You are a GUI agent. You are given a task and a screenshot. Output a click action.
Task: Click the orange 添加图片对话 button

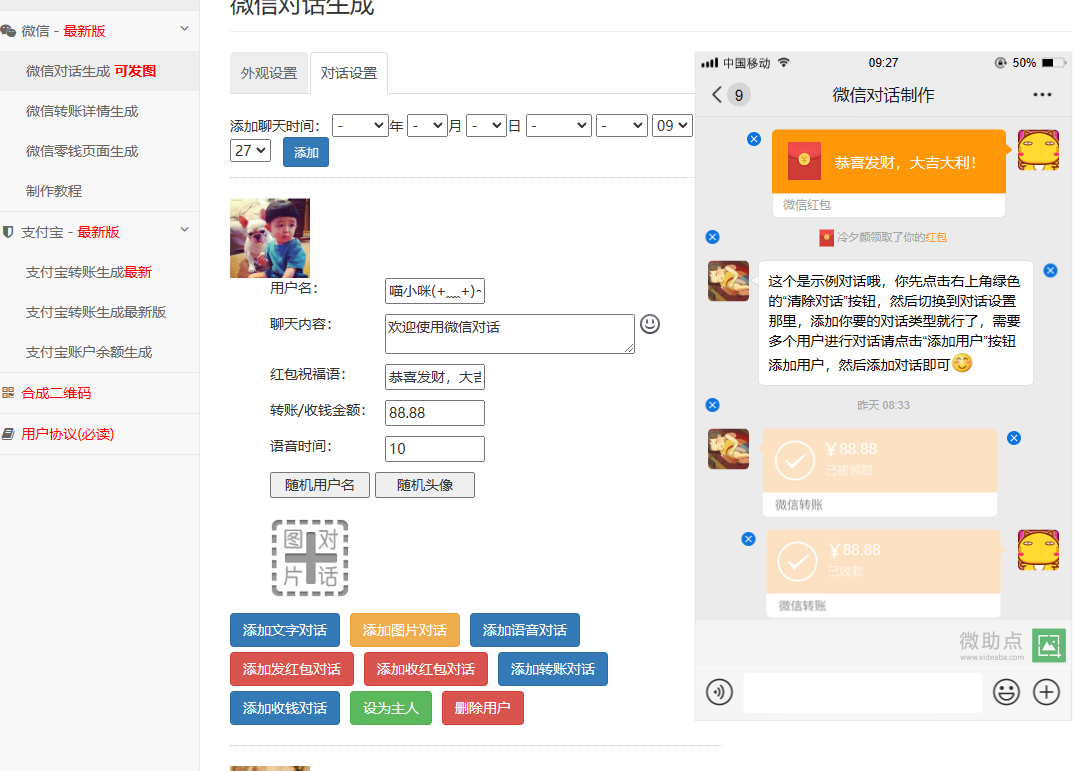coord(404,630)
